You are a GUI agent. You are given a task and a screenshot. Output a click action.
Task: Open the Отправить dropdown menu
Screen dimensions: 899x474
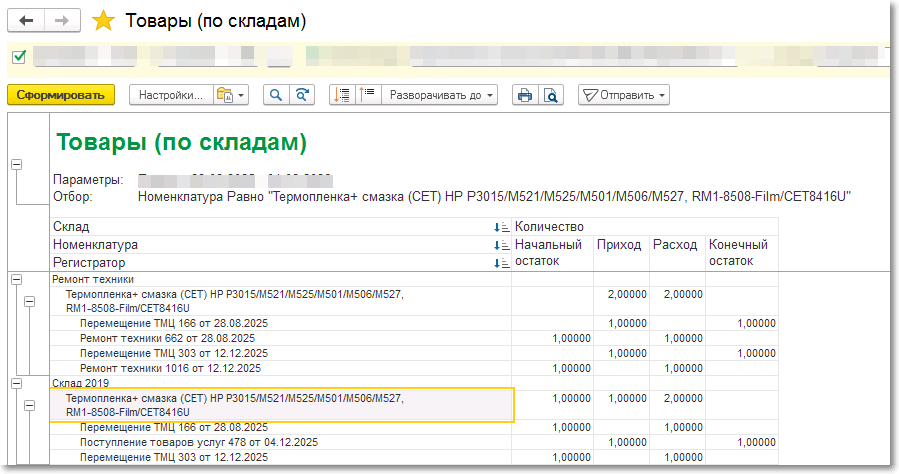[x=624, y=95]
